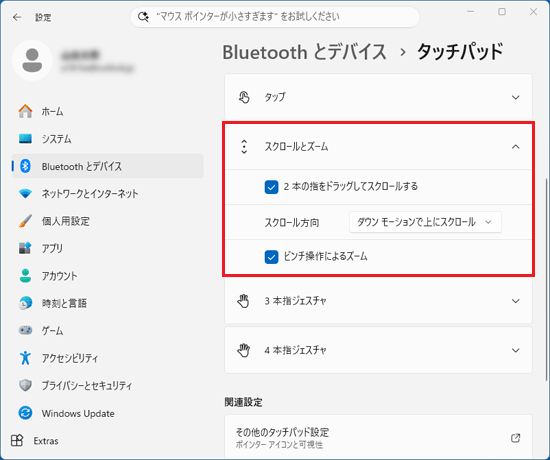Click the Extras icon
The image size is (550, 460).
17,440
